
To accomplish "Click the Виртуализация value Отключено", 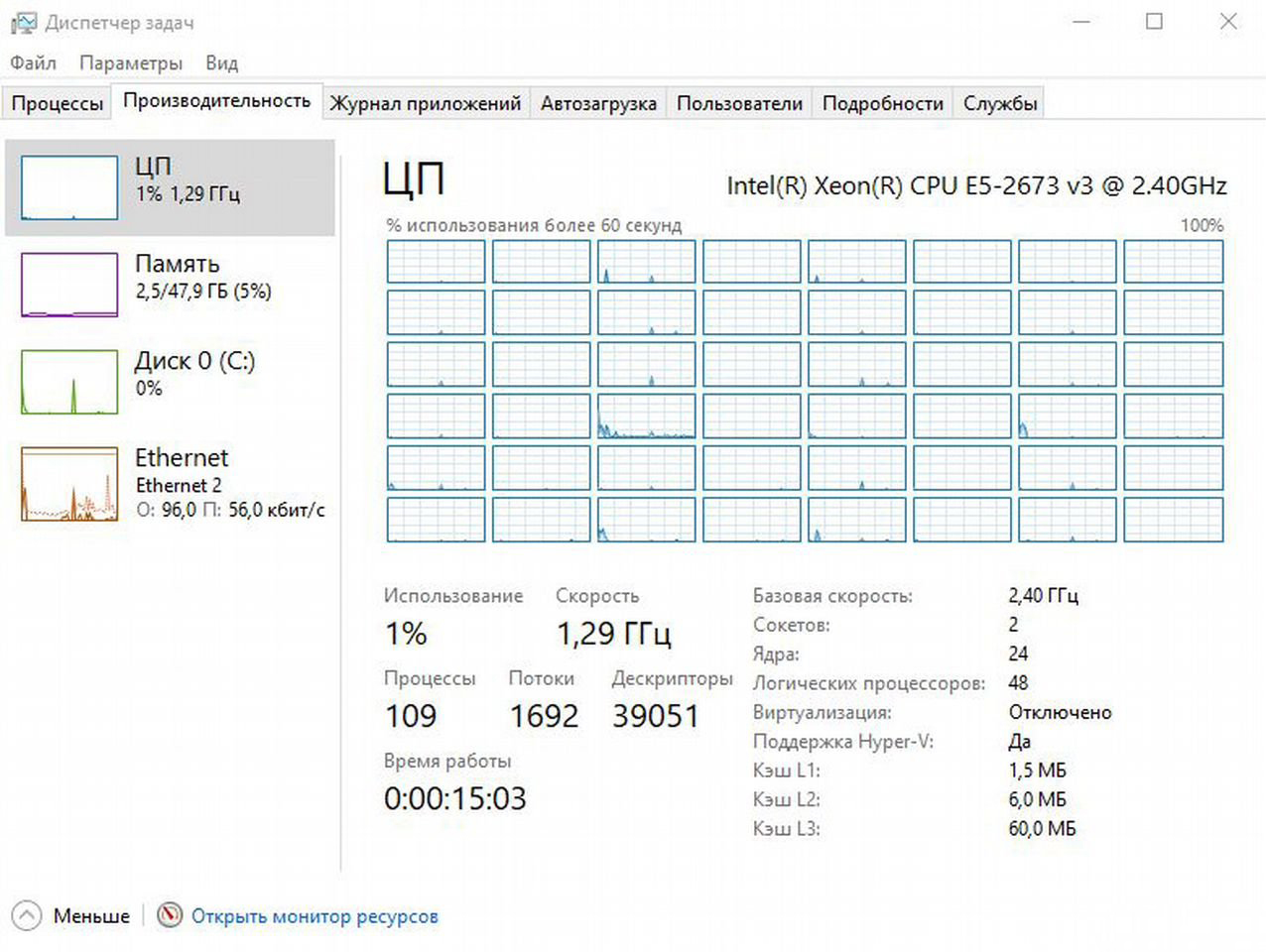I will (x=1060, y=712).
